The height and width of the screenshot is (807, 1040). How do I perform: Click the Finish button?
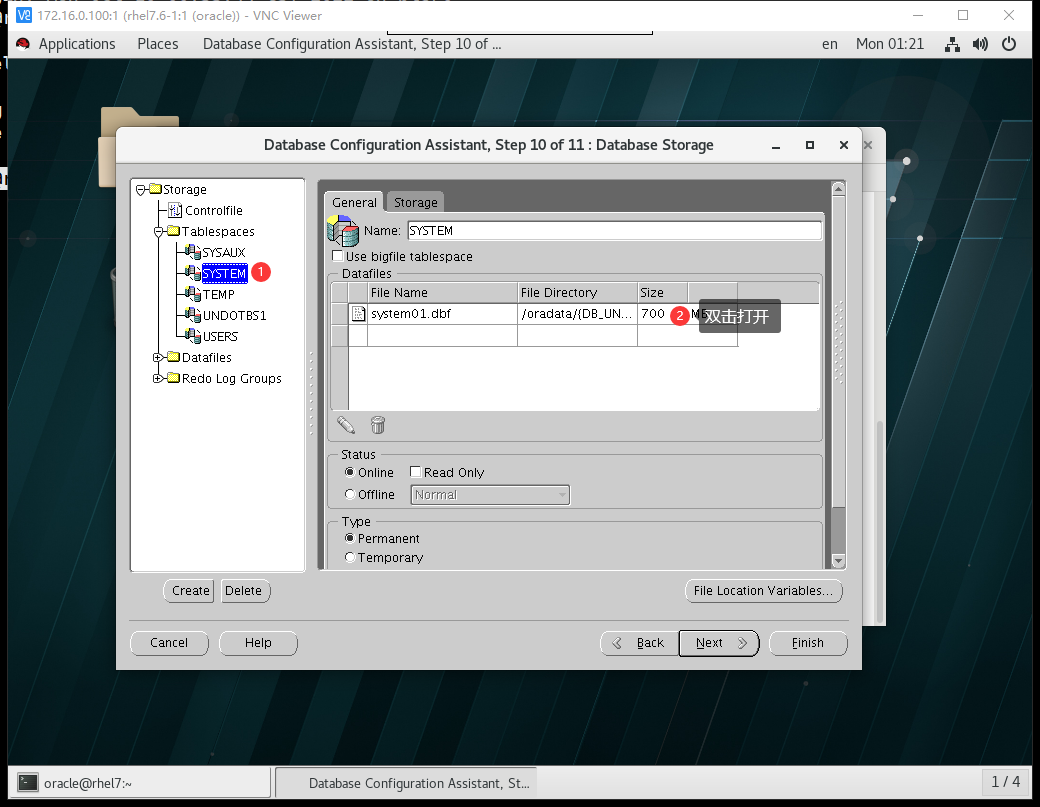point(808,643)
